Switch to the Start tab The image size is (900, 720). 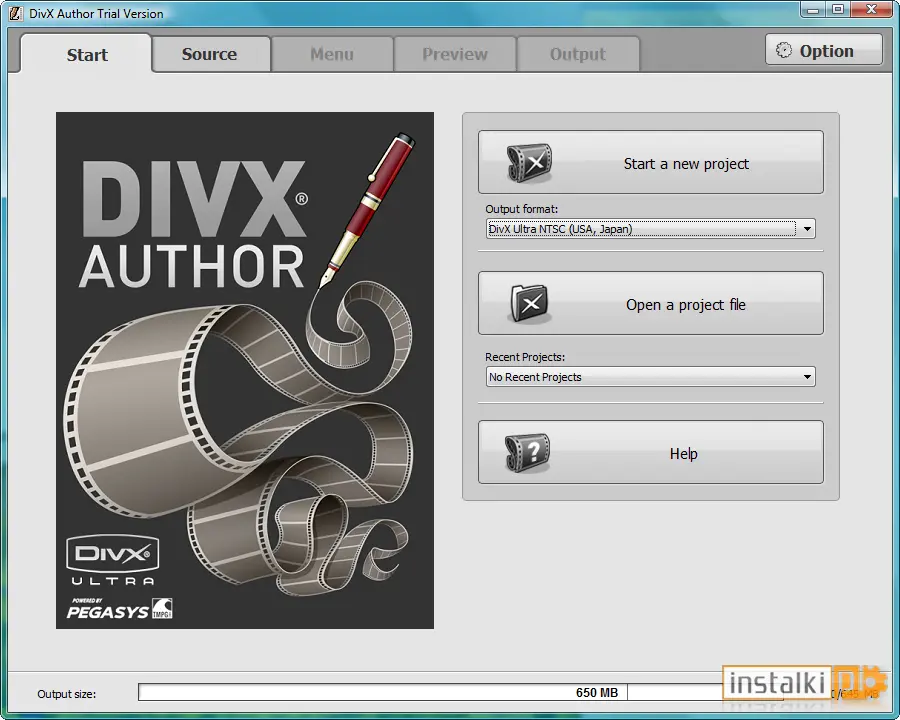click(x=87, y=55)
